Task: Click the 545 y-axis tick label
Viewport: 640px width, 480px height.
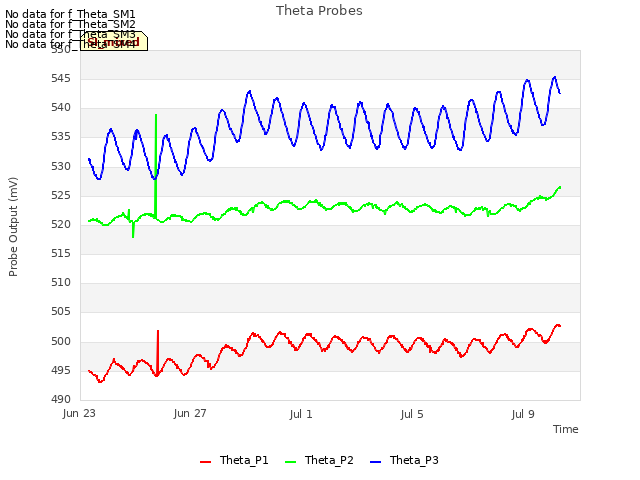Action: [x=61, y=78]
